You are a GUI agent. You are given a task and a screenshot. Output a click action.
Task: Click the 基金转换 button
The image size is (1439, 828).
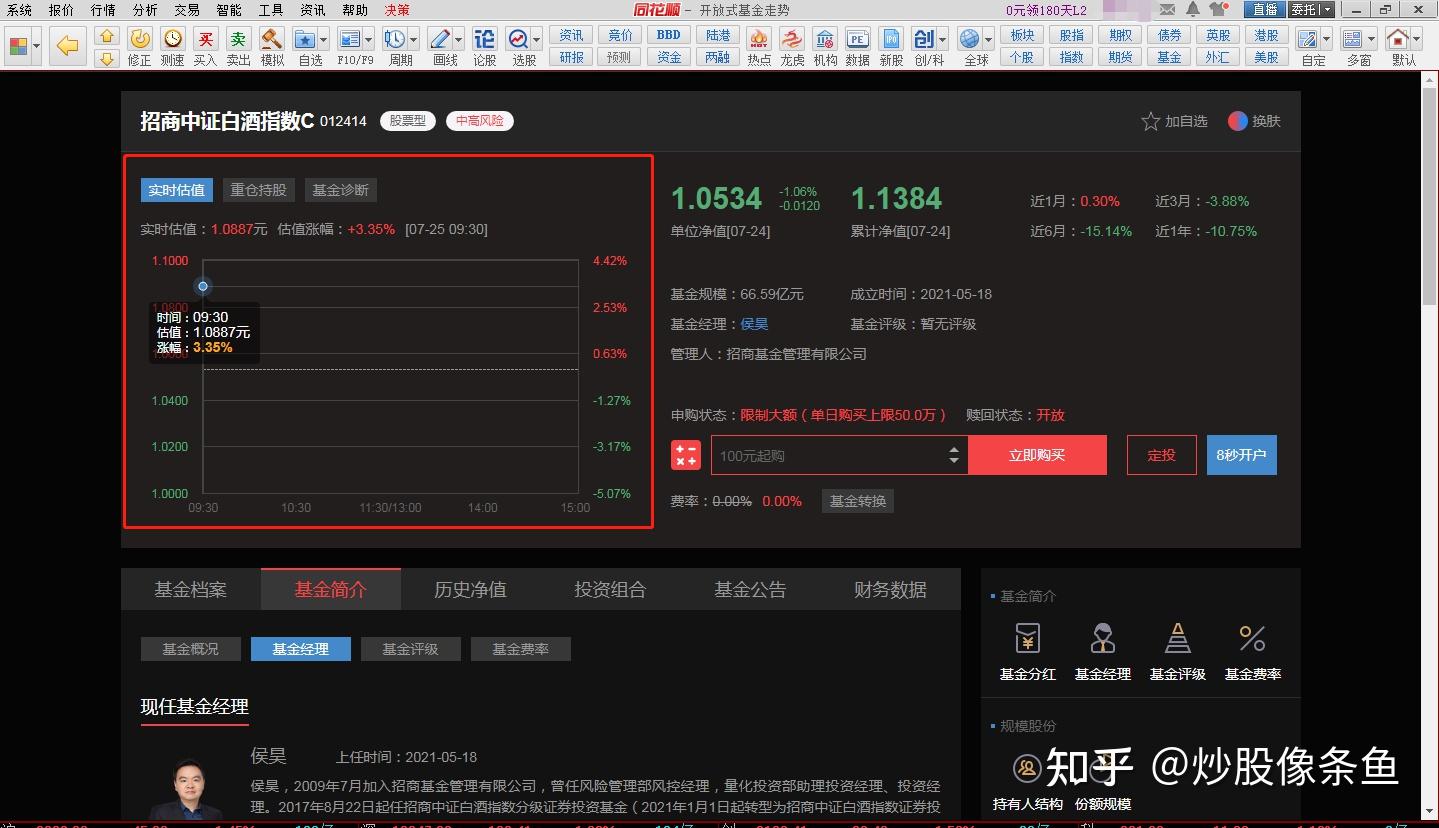click(x=858, y=501)
